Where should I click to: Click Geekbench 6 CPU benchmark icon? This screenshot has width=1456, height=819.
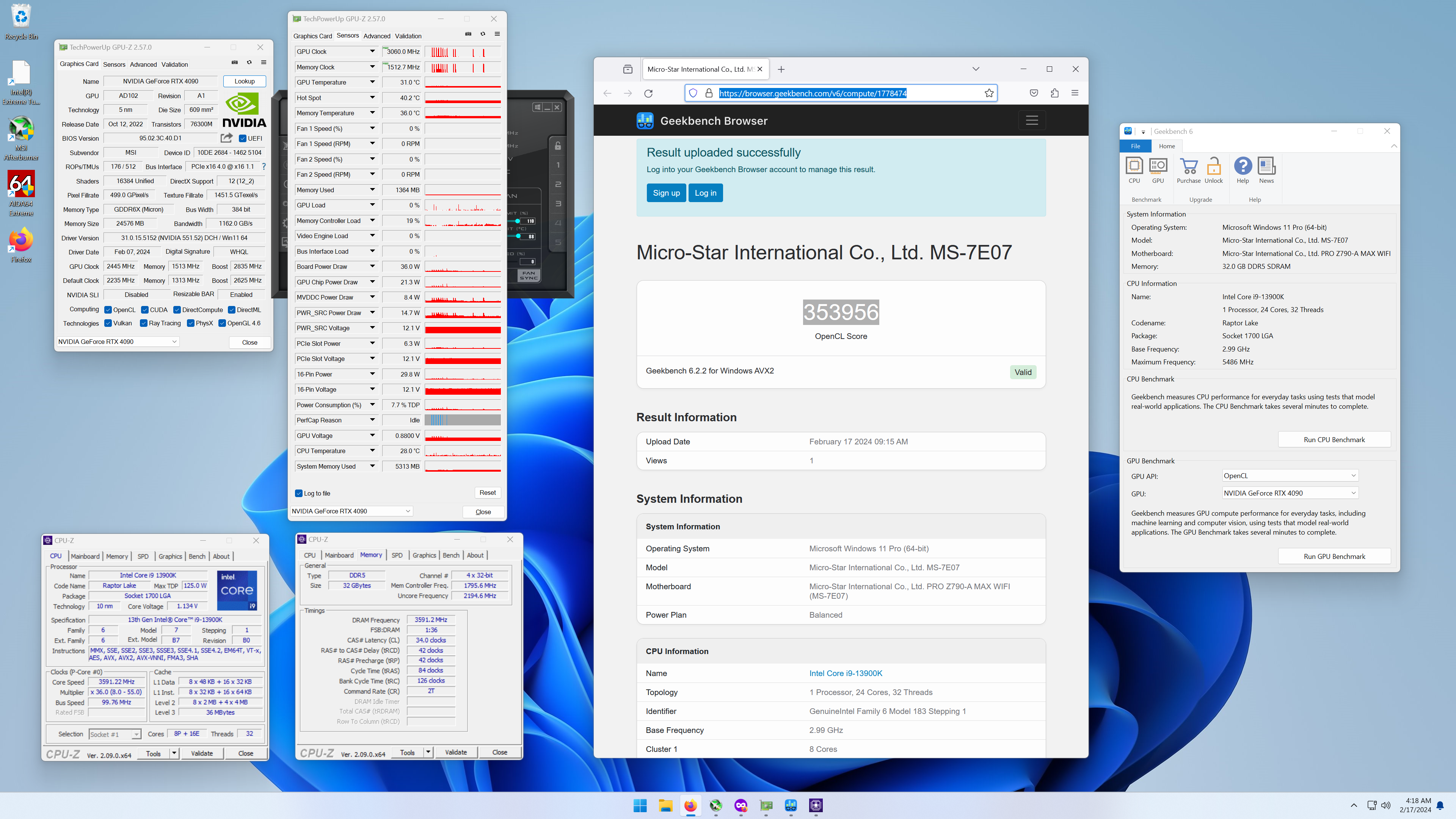pos(1134,170)
